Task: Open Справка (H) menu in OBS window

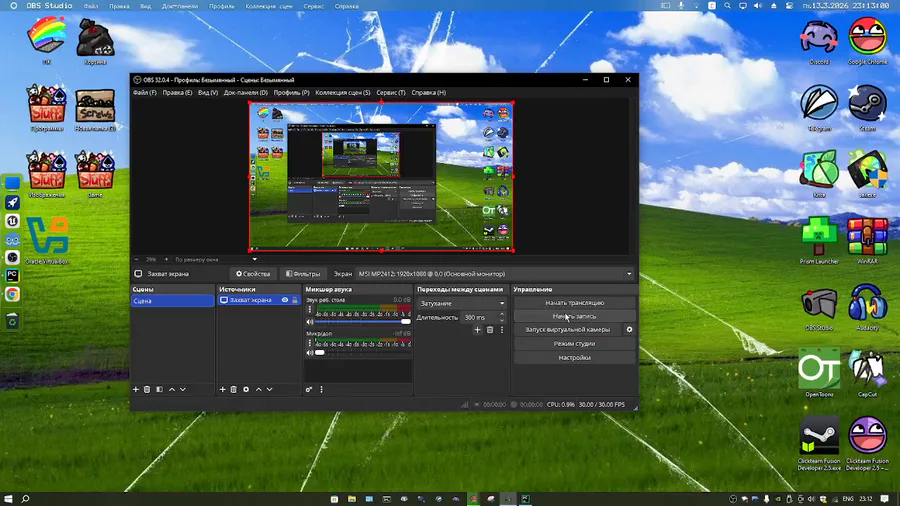Action: 429,92
